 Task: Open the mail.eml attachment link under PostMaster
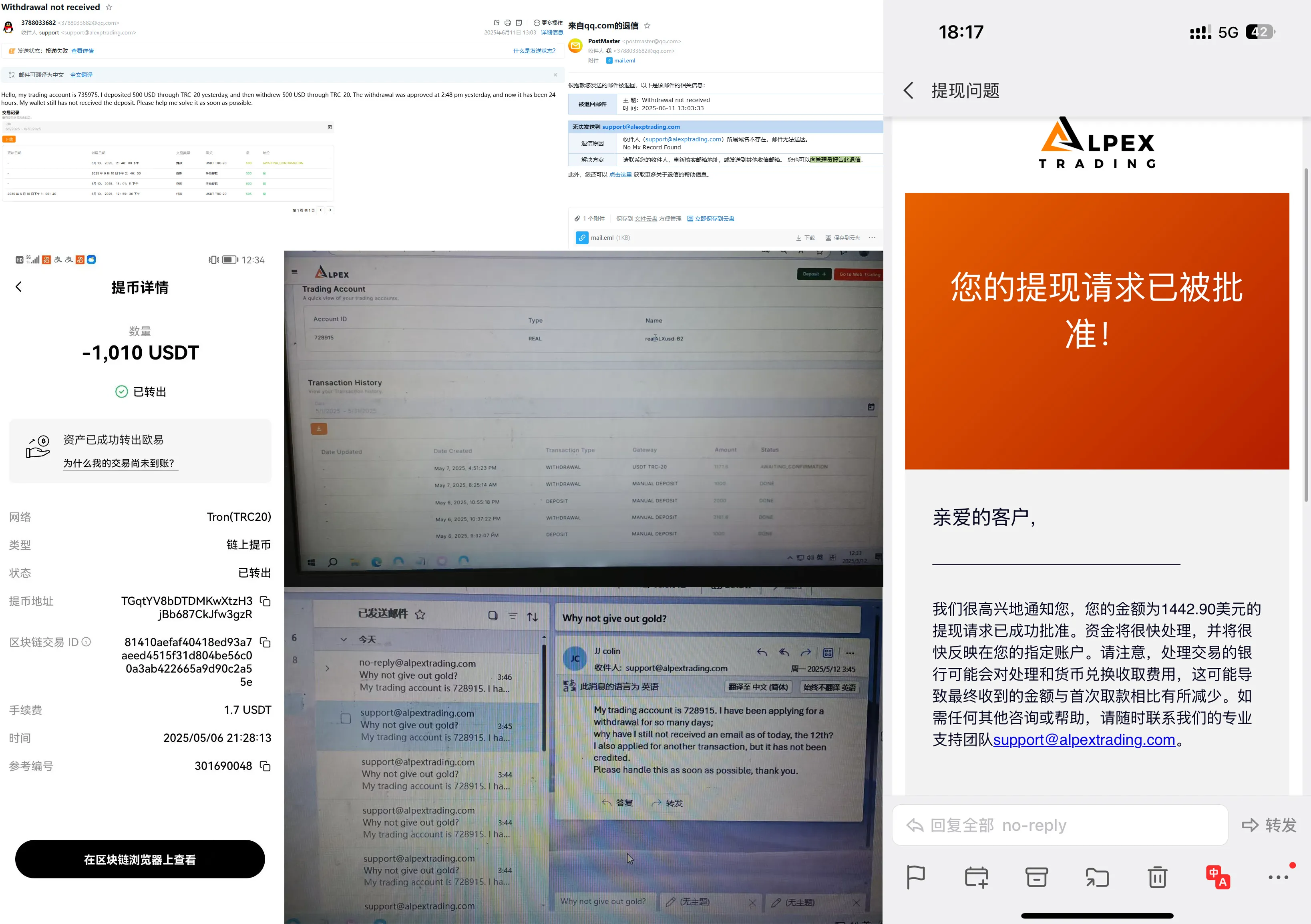(621, 60)
